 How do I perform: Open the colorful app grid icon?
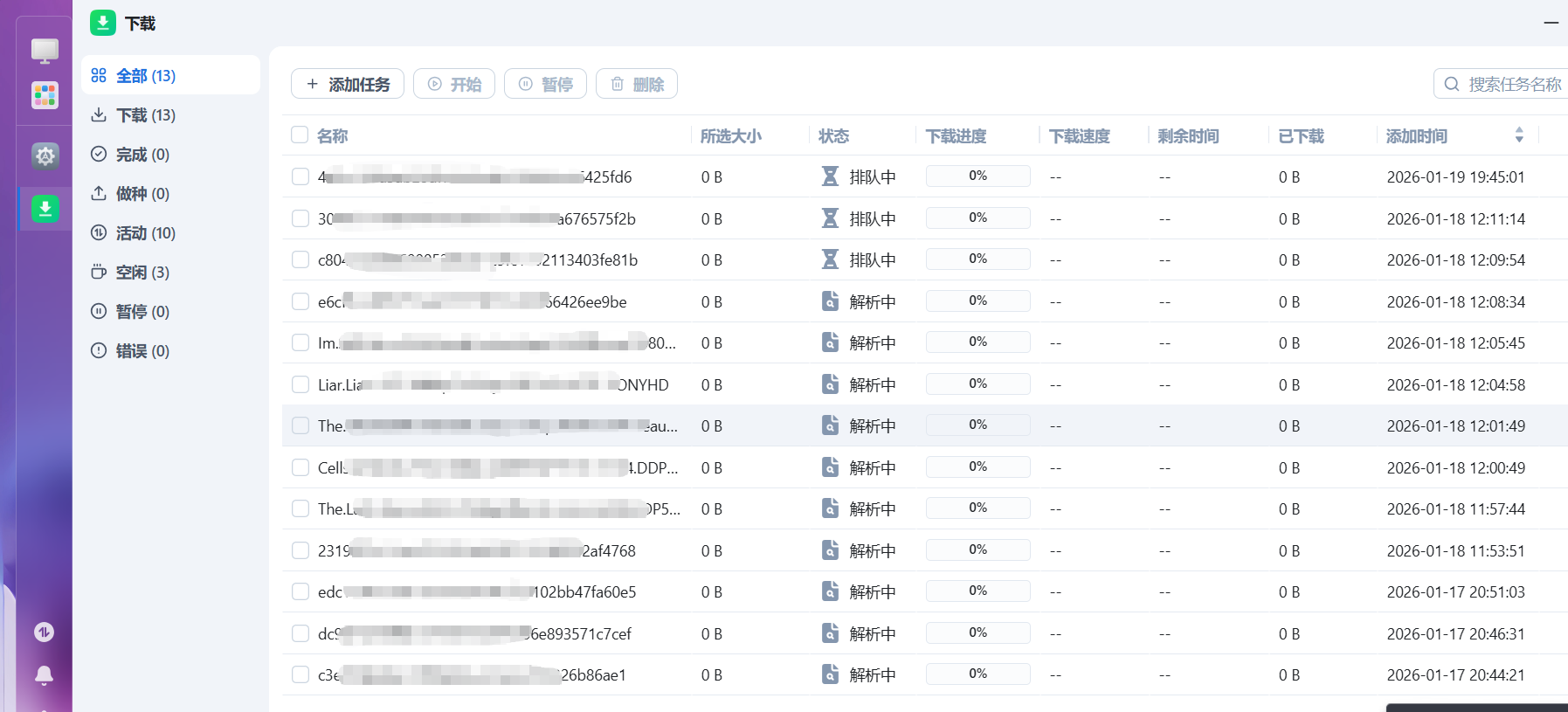45,94
